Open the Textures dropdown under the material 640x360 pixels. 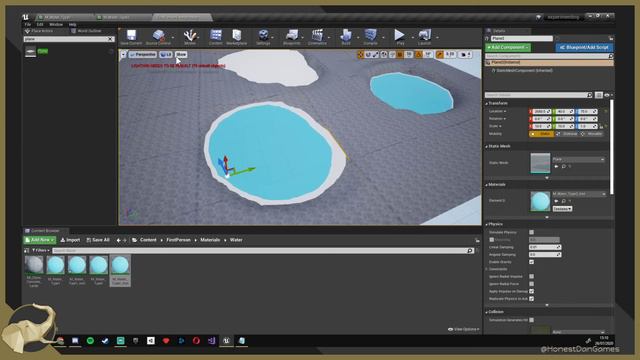(562, 209)
